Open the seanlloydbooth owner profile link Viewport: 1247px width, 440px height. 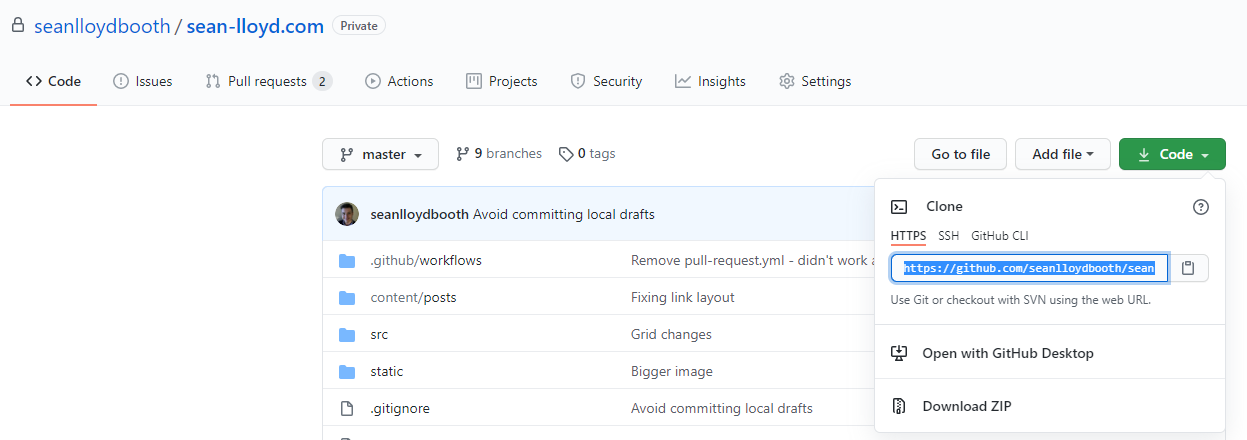[102, 26]
